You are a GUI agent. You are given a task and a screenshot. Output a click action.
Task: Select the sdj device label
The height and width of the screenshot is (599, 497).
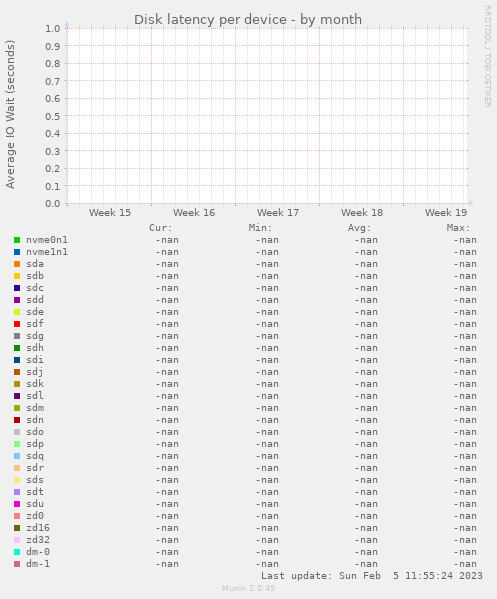(35, 372)
